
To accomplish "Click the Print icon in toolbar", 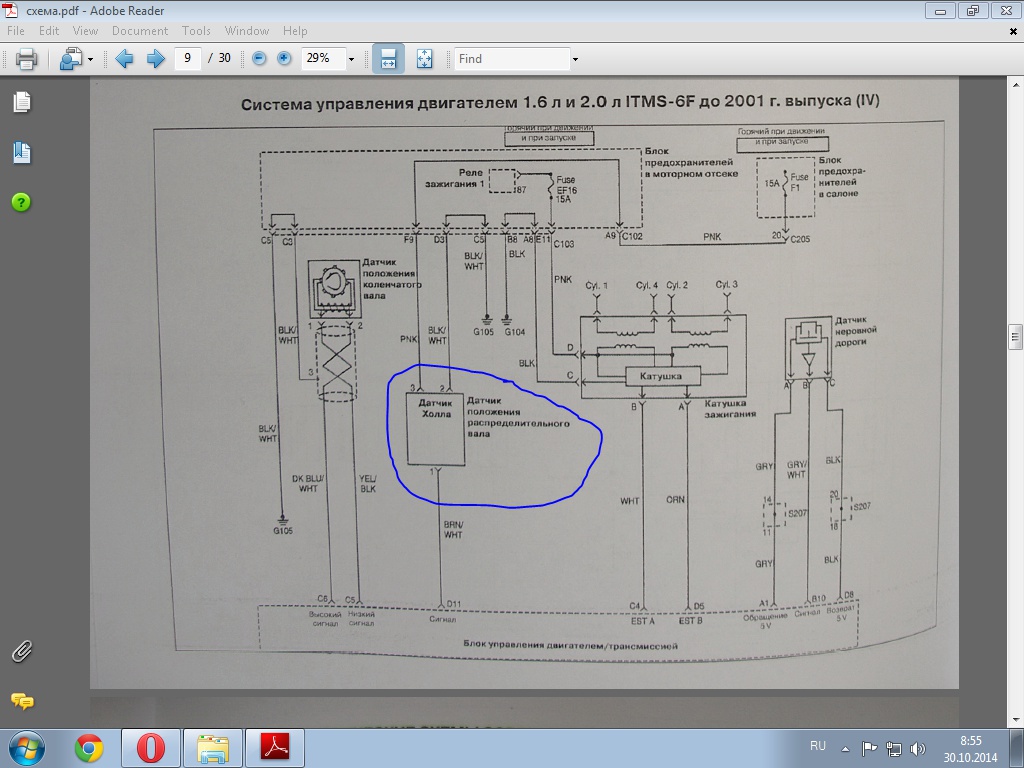I will (26, 59).
